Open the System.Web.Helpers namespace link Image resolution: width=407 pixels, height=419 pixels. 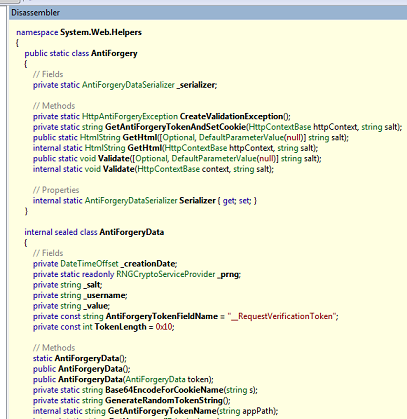pos(101,32)
